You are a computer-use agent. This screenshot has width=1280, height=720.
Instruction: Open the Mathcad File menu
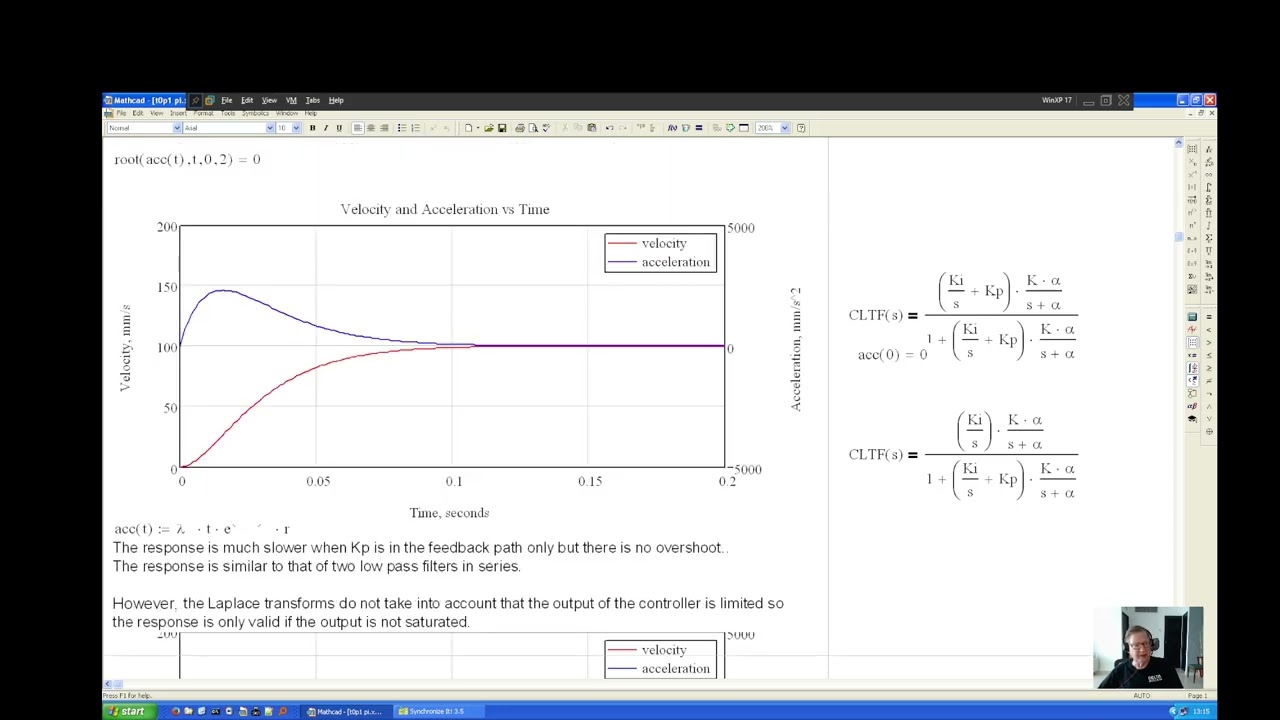tap(121, 113)
